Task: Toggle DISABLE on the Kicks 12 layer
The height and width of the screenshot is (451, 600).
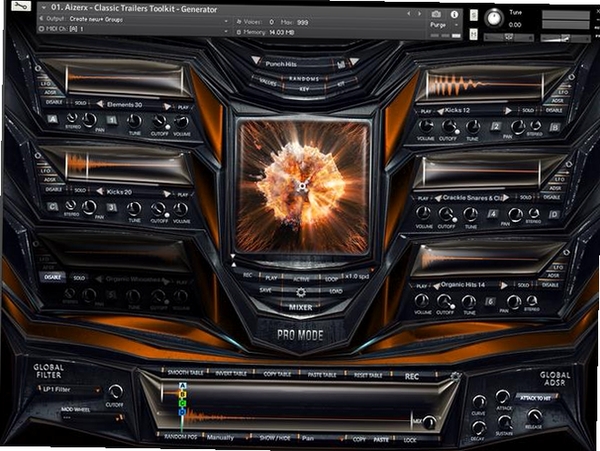Action: 554,110
